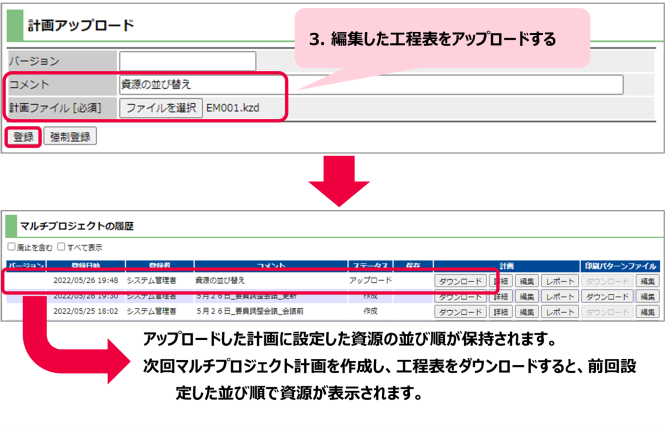Click the 登録日時 column header
Image resolution: width=665 pixels, height=427 pixels.
pyautogui.click(x=86, y=266)
